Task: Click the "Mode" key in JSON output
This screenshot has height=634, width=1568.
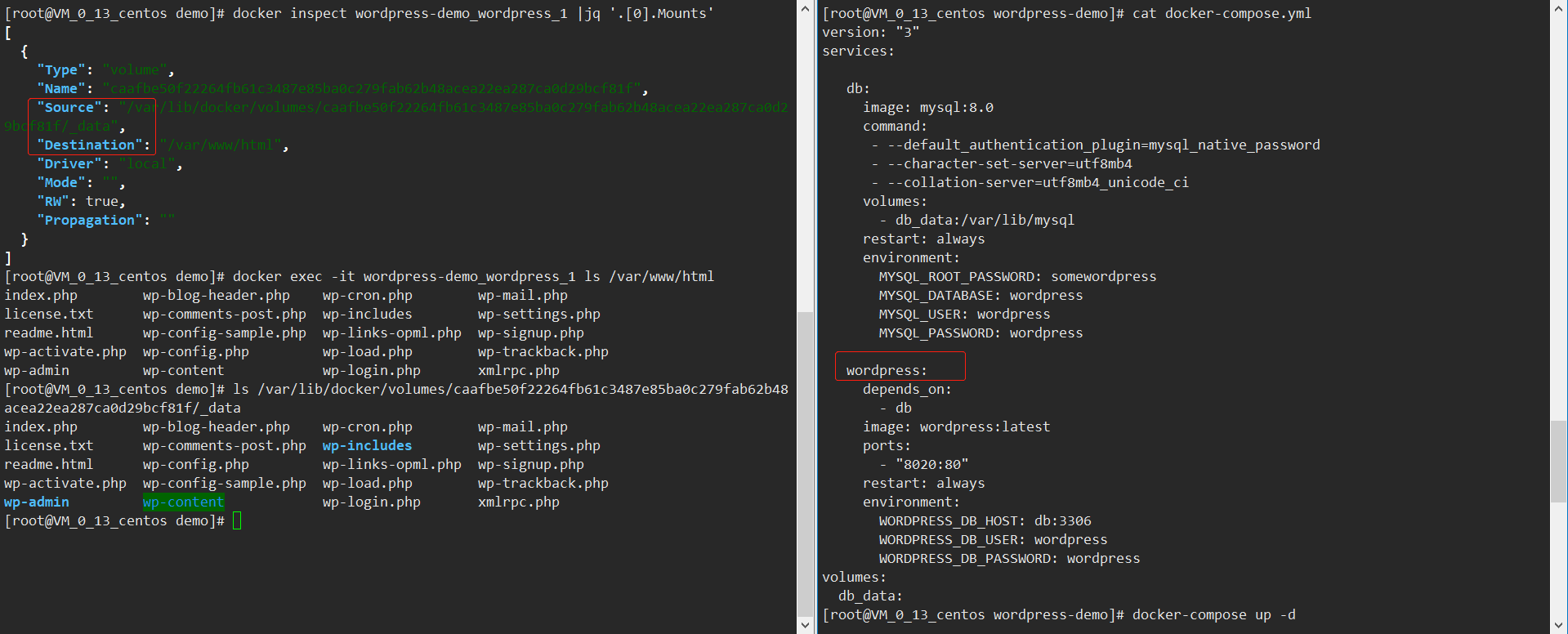Action: pyautogui.click(x=61, y=182)
